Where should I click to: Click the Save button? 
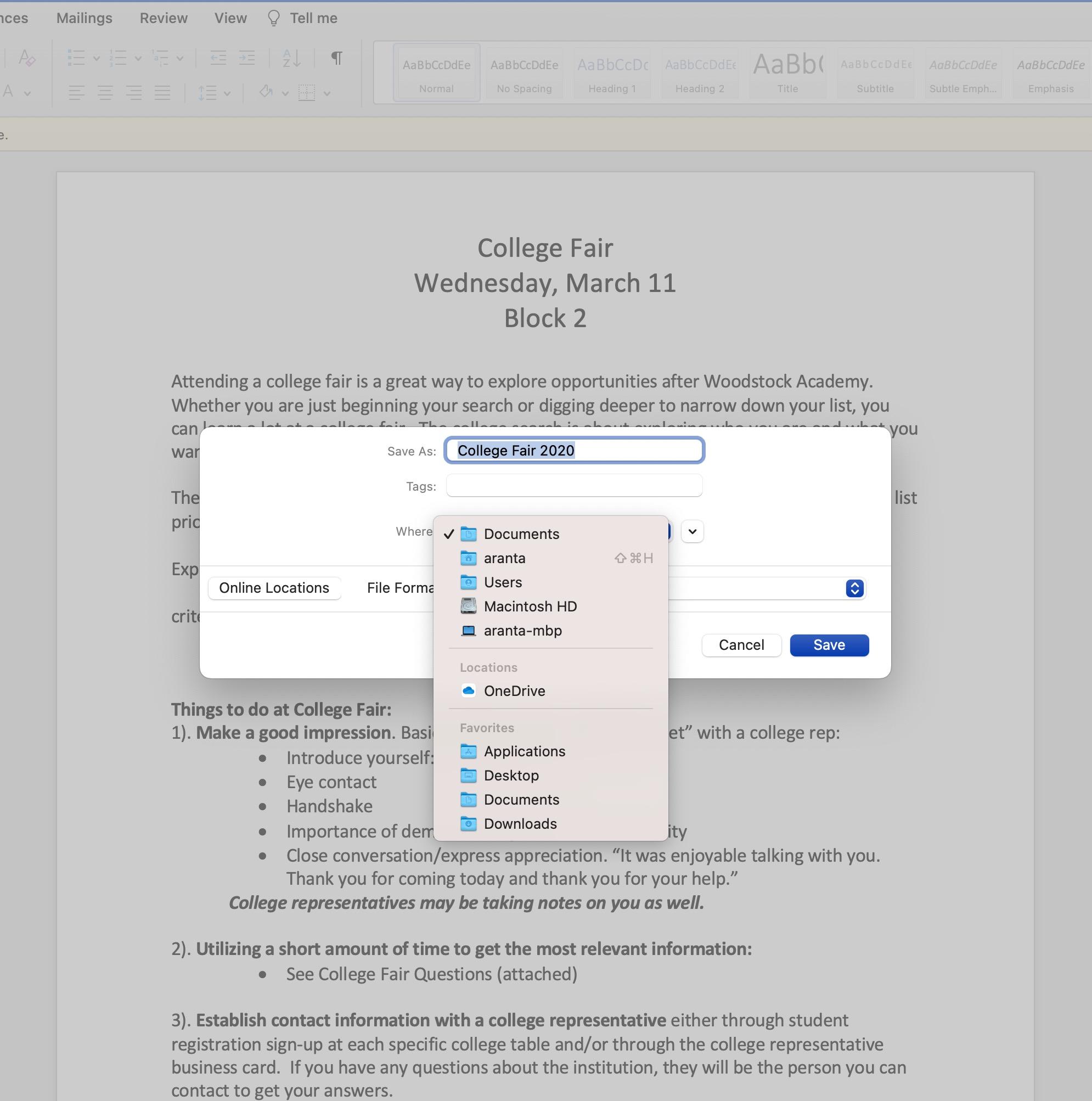click(x=829, y=645)
